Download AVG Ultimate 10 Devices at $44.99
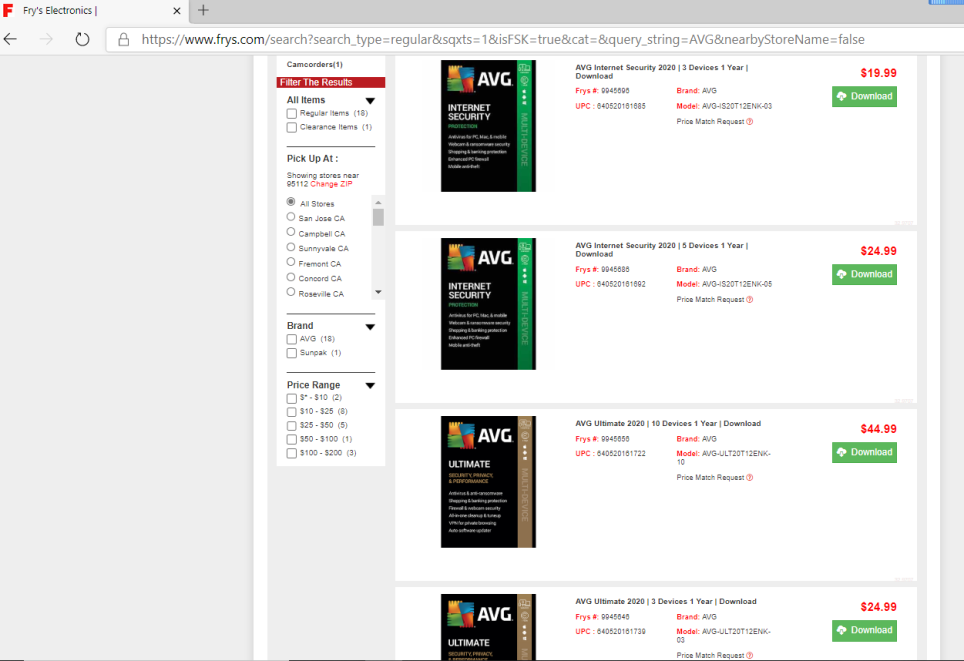 point(864,452)
